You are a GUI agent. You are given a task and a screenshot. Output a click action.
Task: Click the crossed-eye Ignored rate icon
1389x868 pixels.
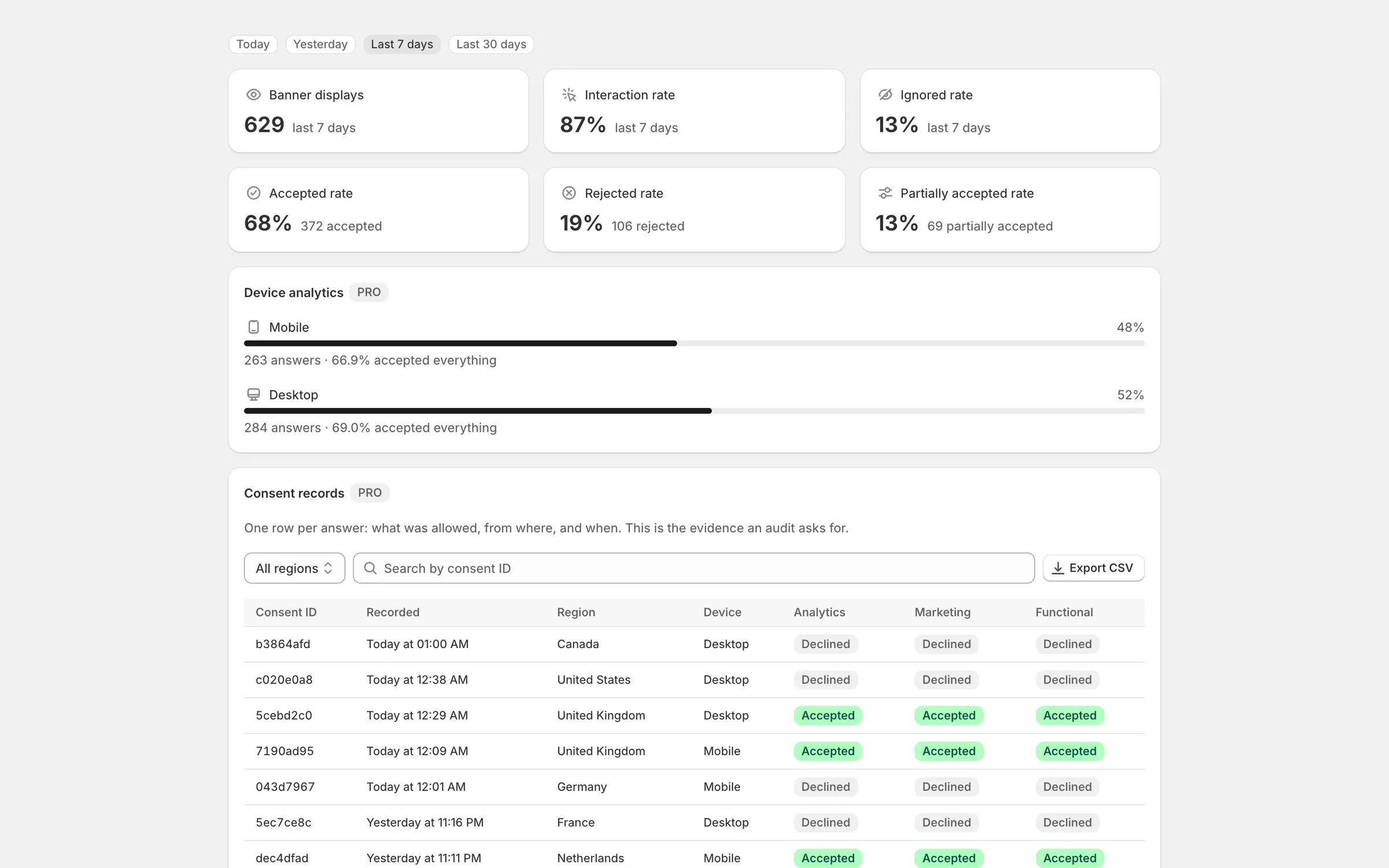point(885,94)
